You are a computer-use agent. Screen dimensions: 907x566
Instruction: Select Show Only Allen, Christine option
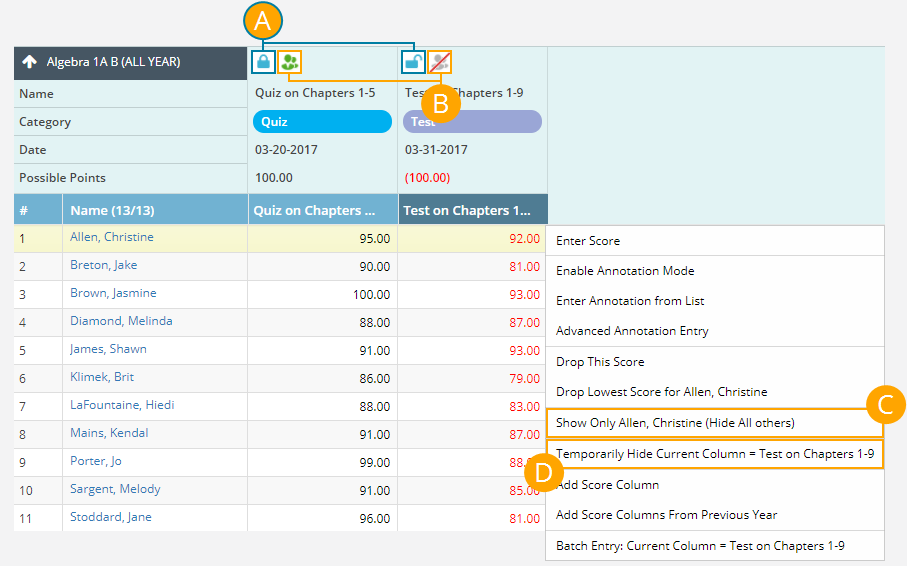pos(715,423)
